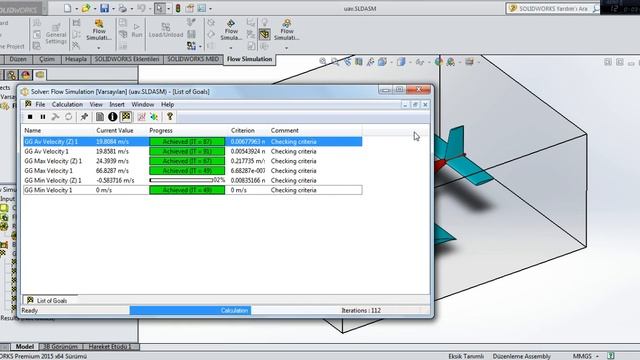Click the Comment column header
Viewport: 640px width, 360px height.
click(284, 131)
